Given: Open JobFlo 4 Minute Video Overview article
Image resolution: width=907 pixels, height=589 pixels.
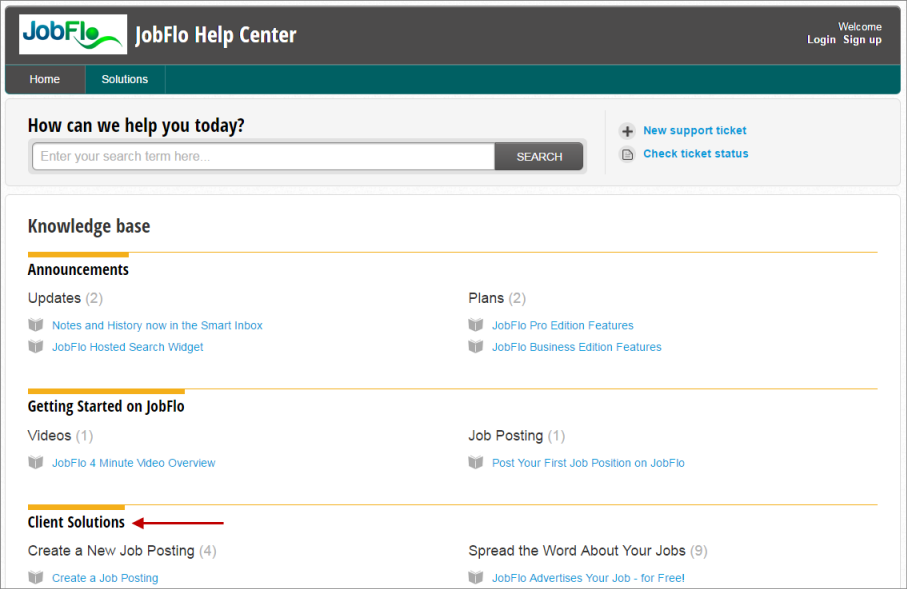Looking at the screenshot, I should click(x=134, y=463).
